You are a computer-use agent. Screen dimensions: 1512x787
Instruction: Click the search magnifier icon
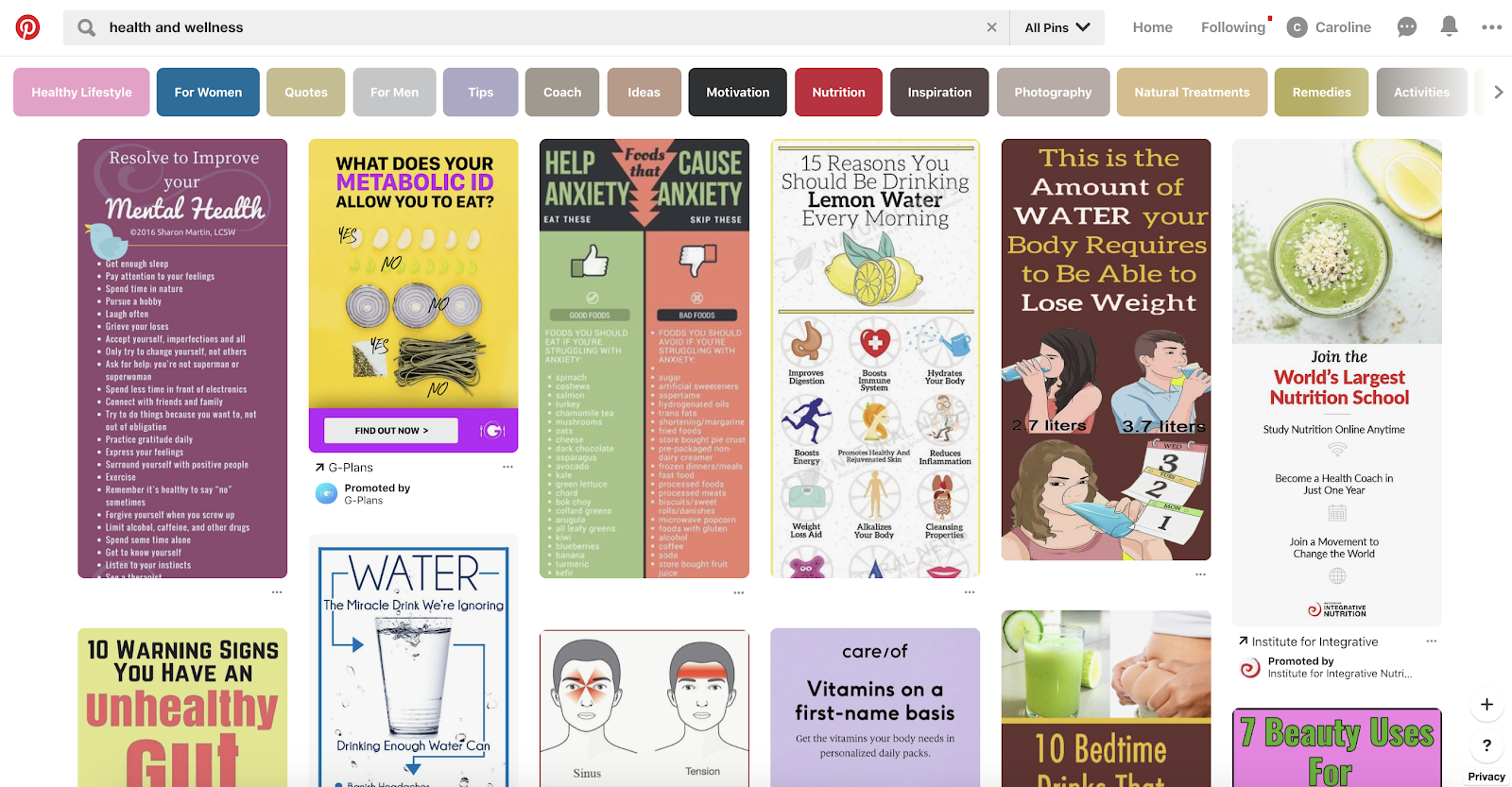tap(86, 27)
